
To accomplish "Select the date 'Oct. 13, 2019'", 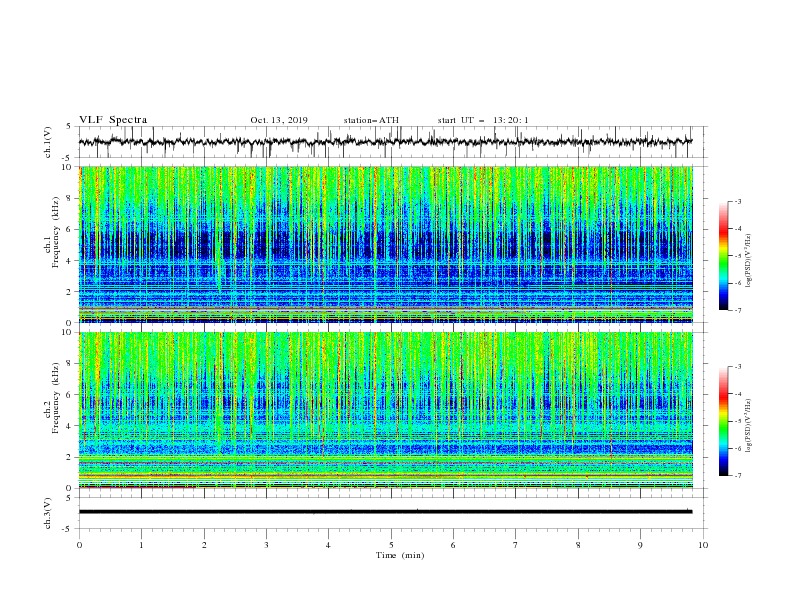I will 279,120.
